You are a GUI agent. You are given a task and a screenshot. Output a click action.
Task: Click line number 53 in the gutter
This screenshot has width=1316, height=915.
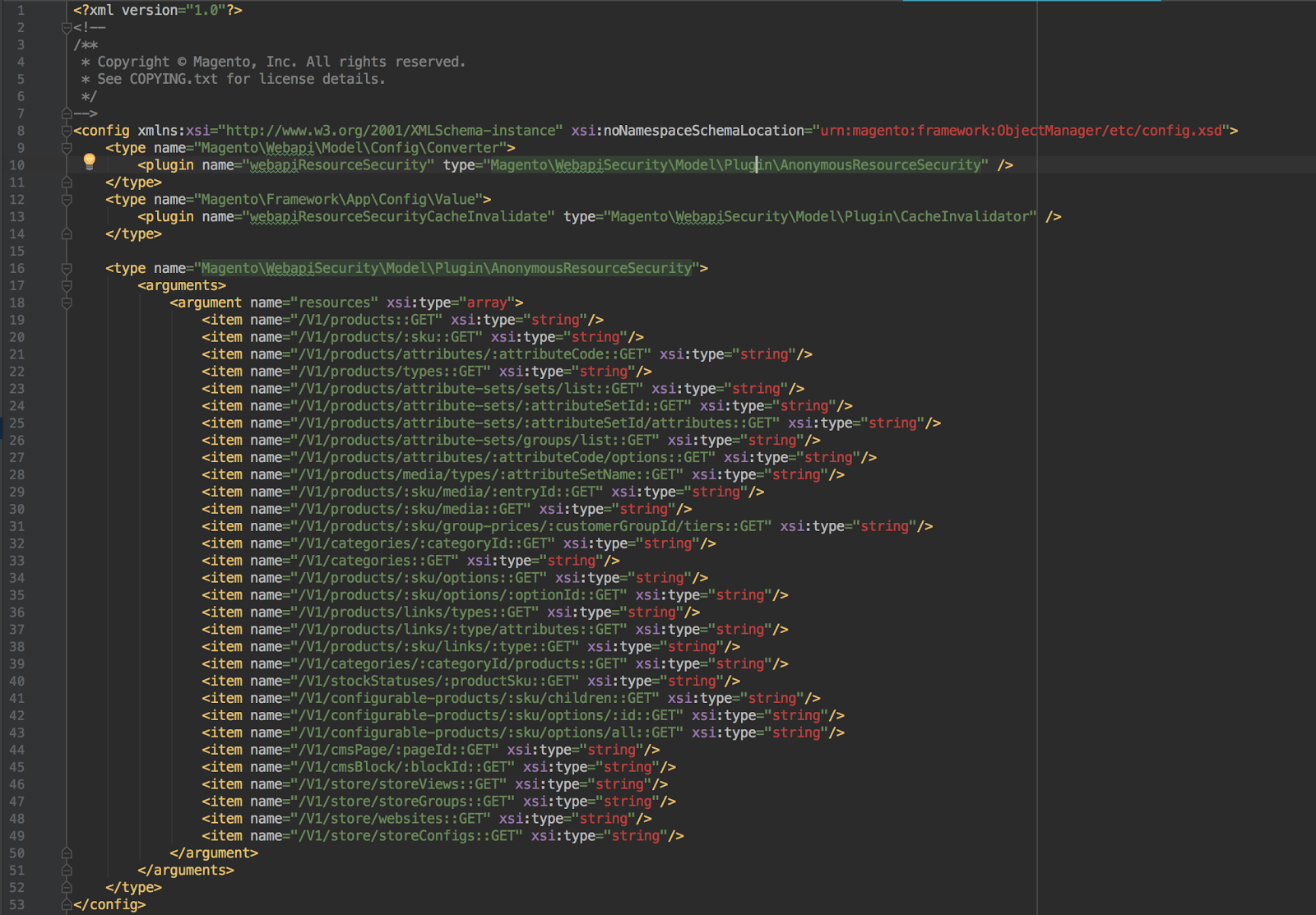pyautogui.click(x=16, y=904)
